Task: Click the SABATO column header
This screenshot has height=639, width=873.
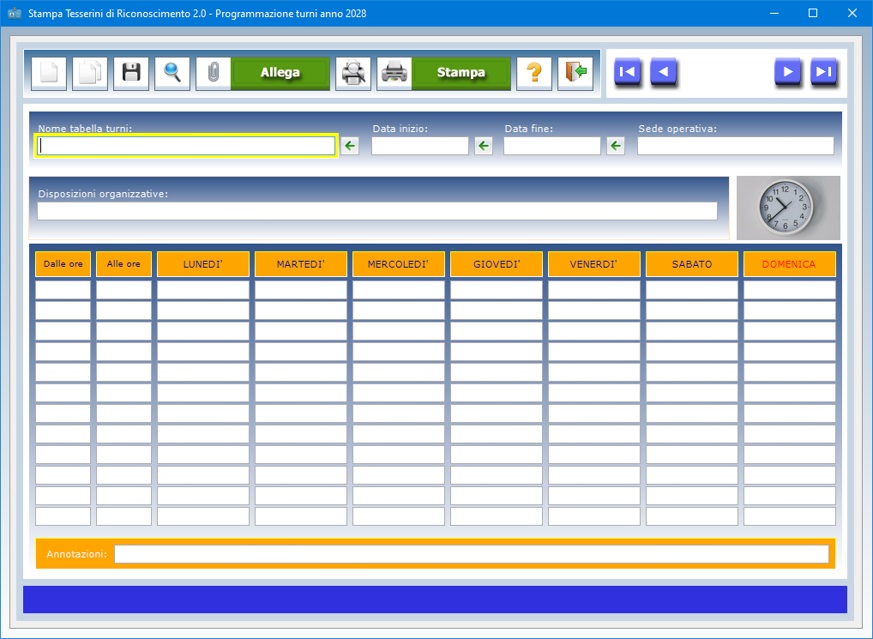Action: [x=692, y=264]
